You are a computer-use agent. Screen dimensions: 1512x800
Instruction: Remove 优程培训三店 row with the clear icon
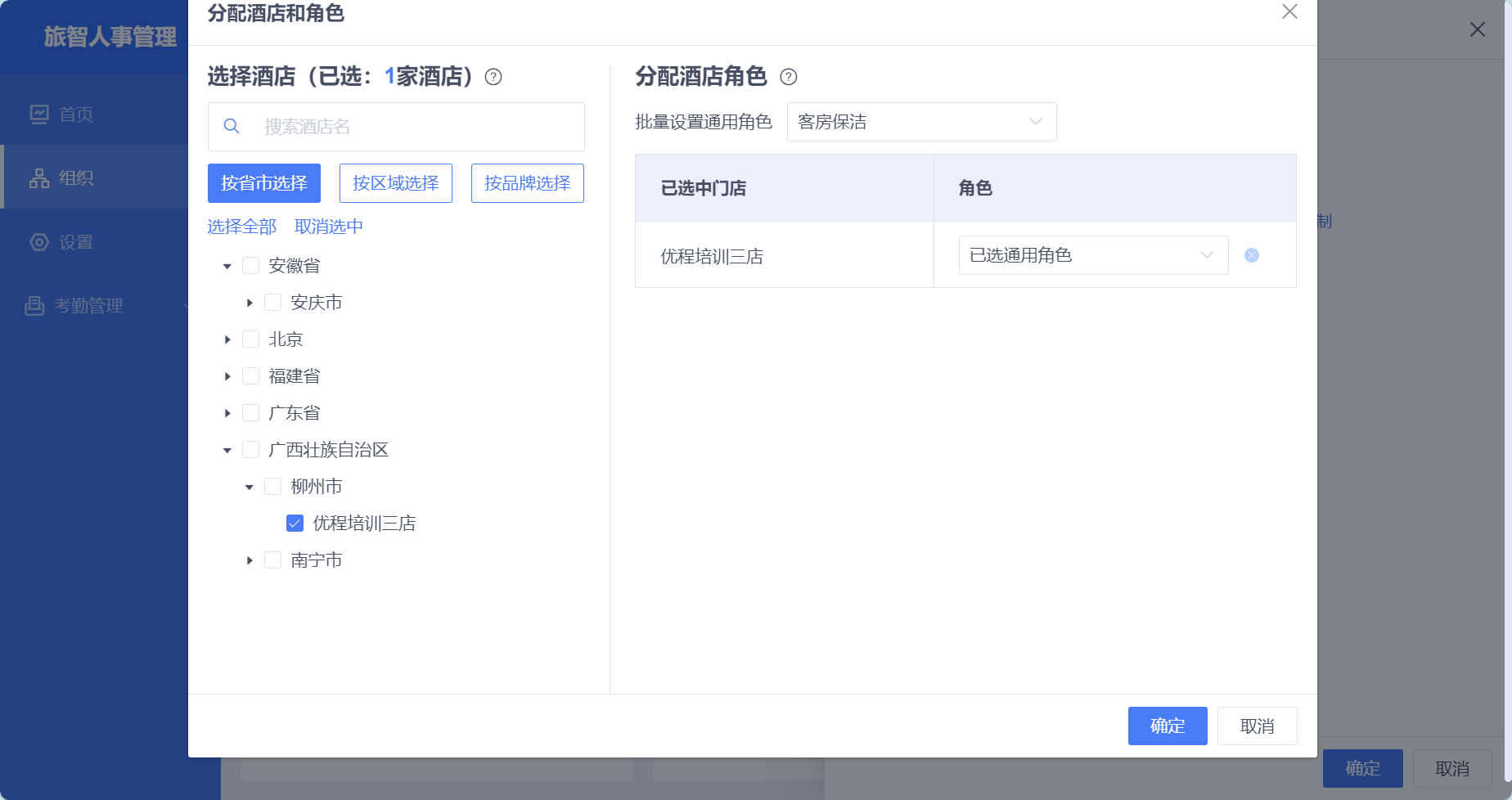(1252, 255)
